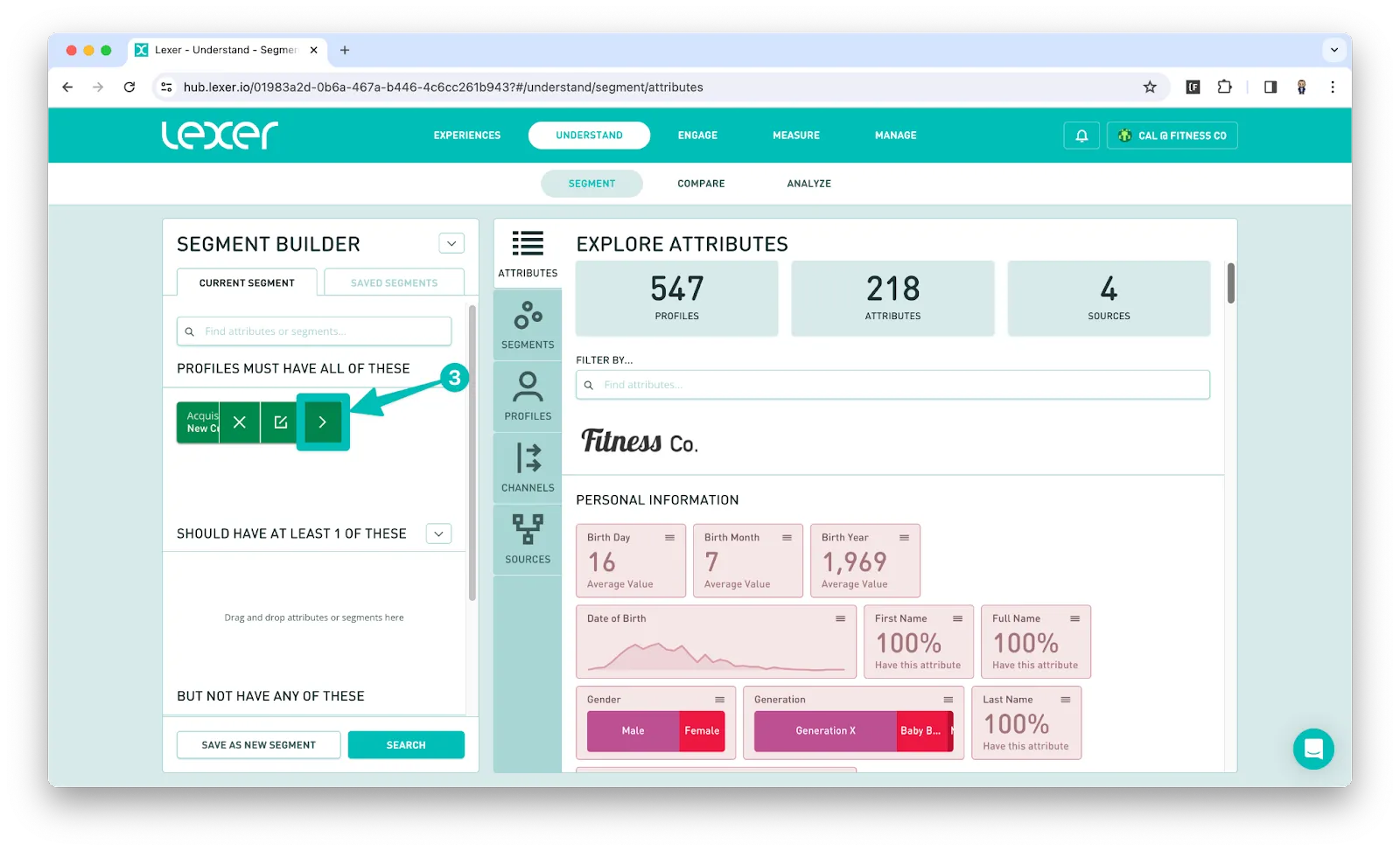The width and height of the screenshot is (1400, 851).
Task: Click the right chevron on attribute tile
Action: tap(322, 422)
